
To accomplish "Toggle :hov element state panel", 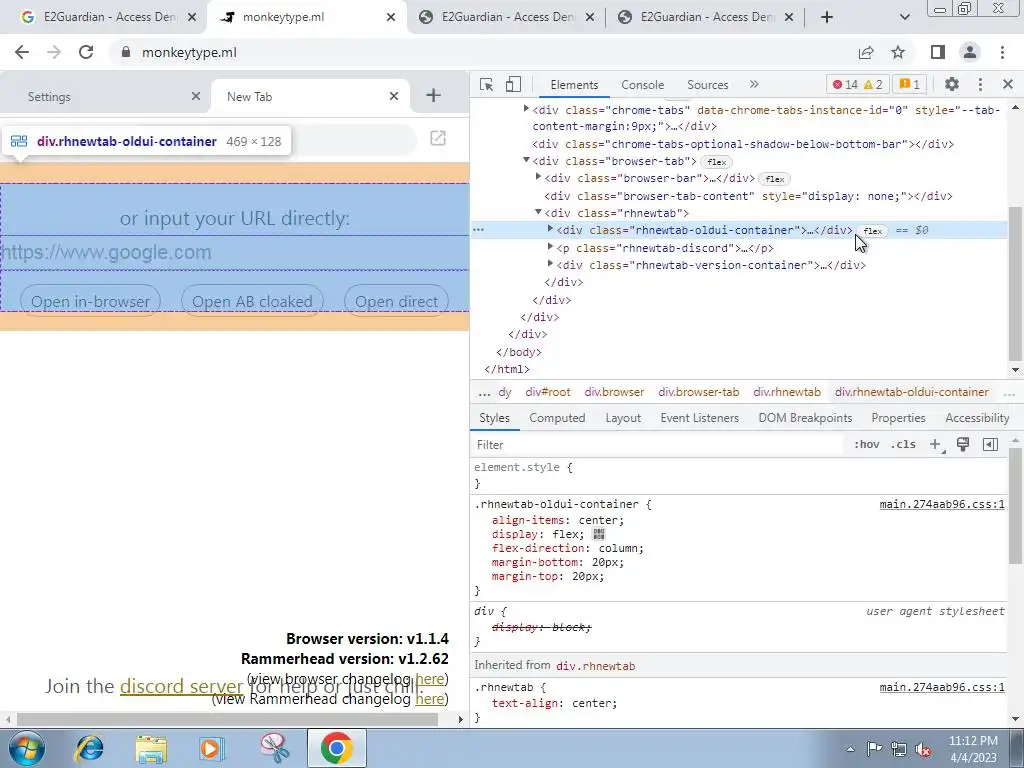I will click(x=867, y=444).
